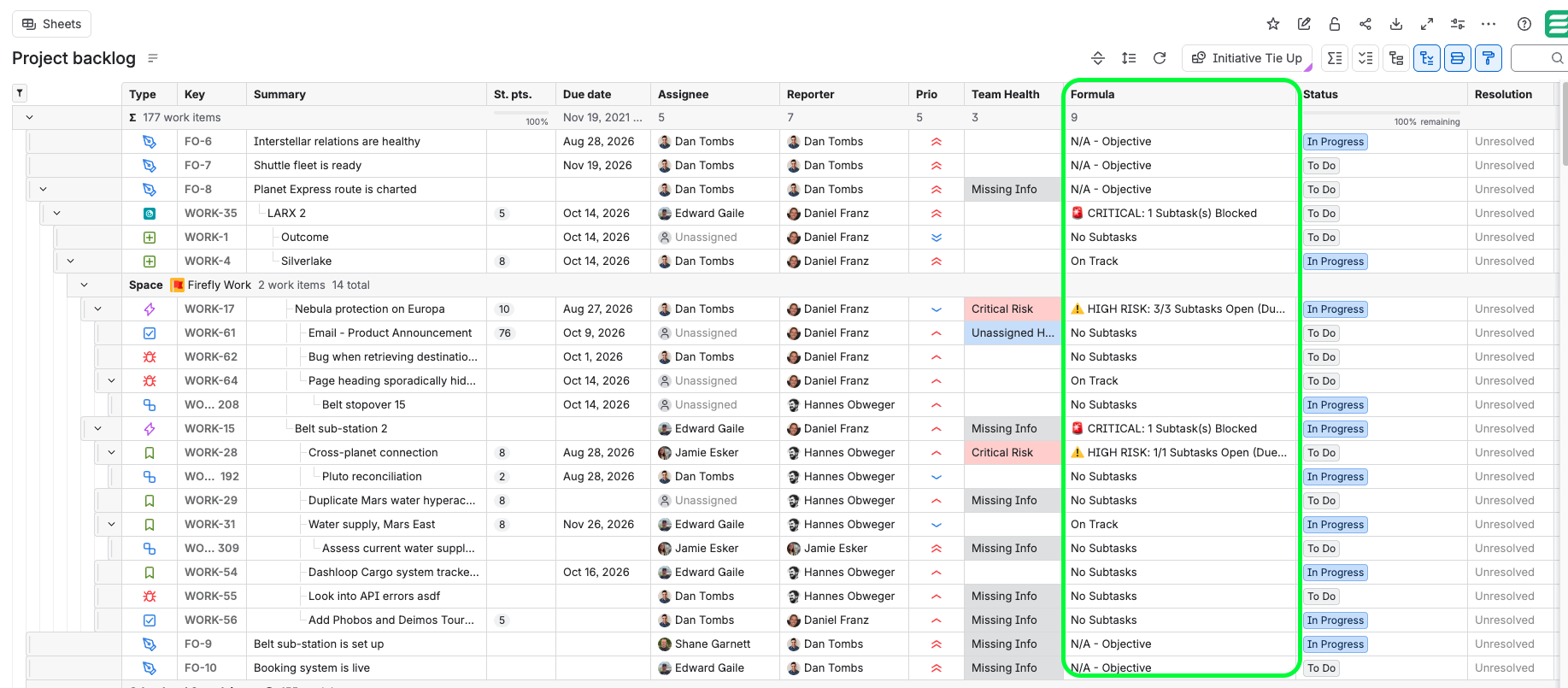Open the Sheets button
Image resolution: width=1568 pixels, height=688 pixels.
[x=51, y=24]
